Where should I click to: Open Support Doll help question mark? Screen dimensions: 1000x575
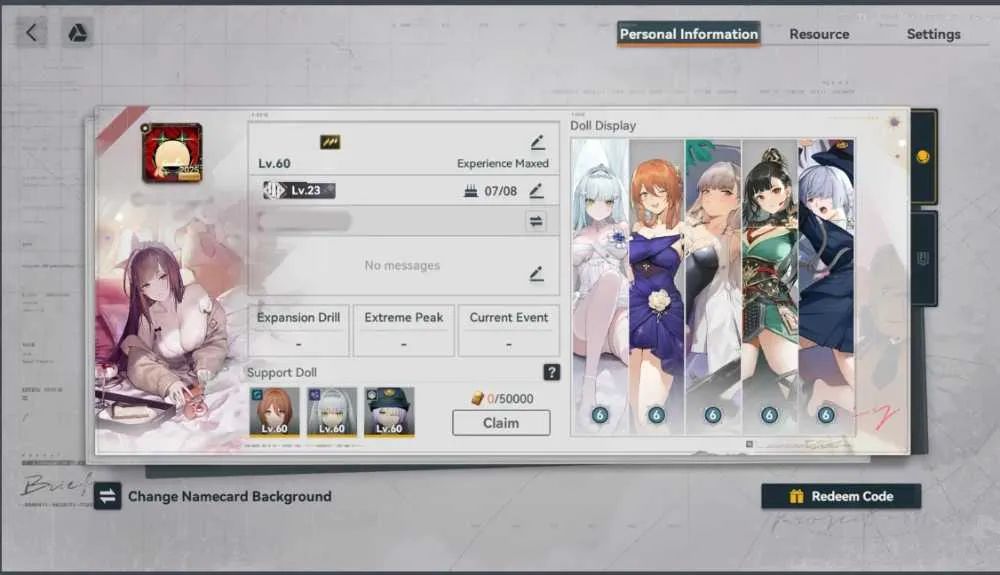(552, 372)
